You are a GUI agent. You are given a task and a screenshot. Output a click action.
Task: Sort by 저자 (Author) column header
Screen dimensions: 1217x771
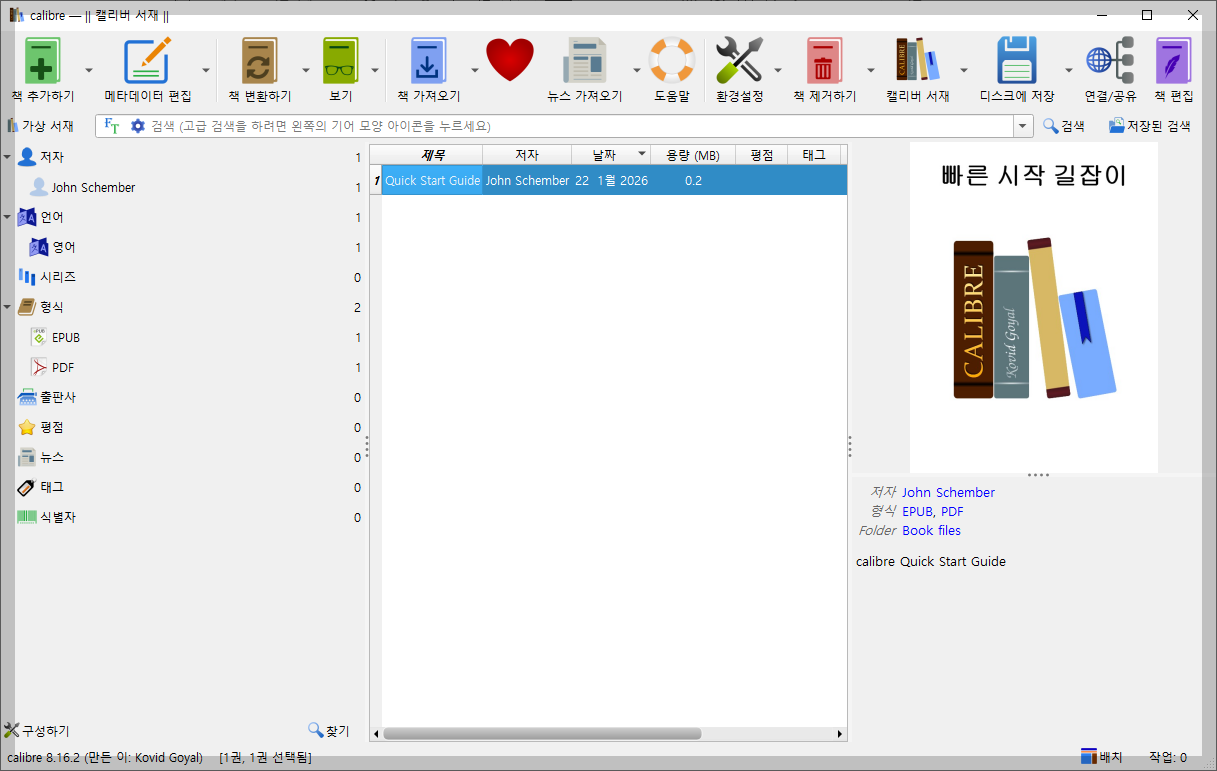point(527,154)
